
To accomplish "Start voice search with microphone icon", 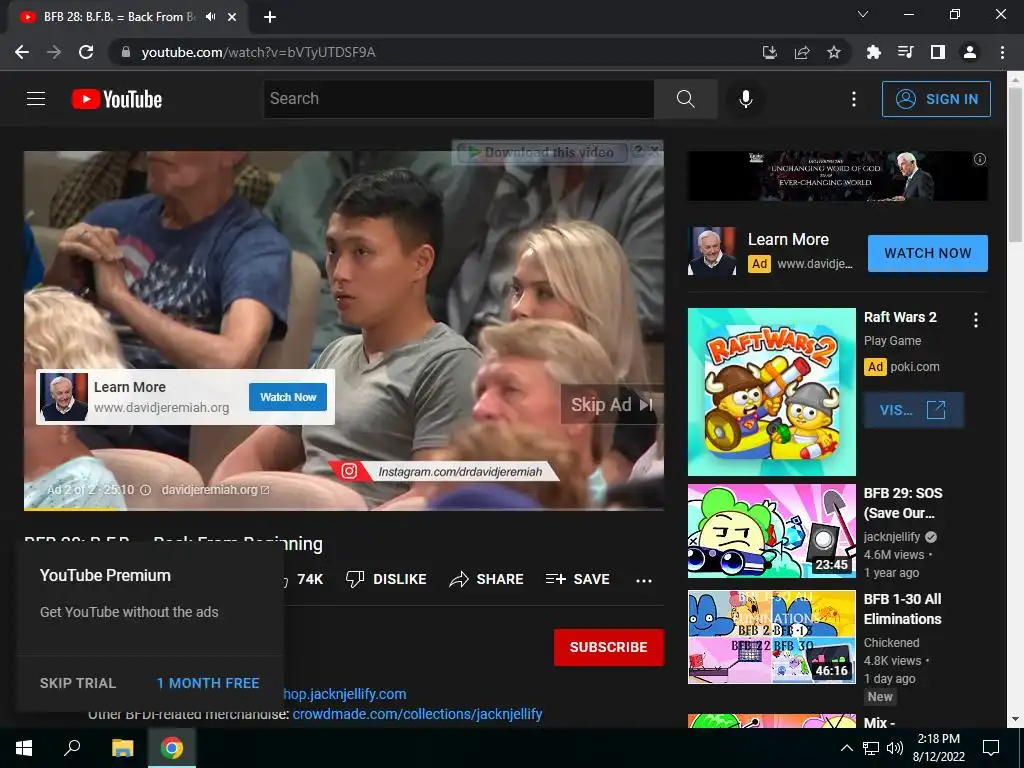I will (746, 99).
